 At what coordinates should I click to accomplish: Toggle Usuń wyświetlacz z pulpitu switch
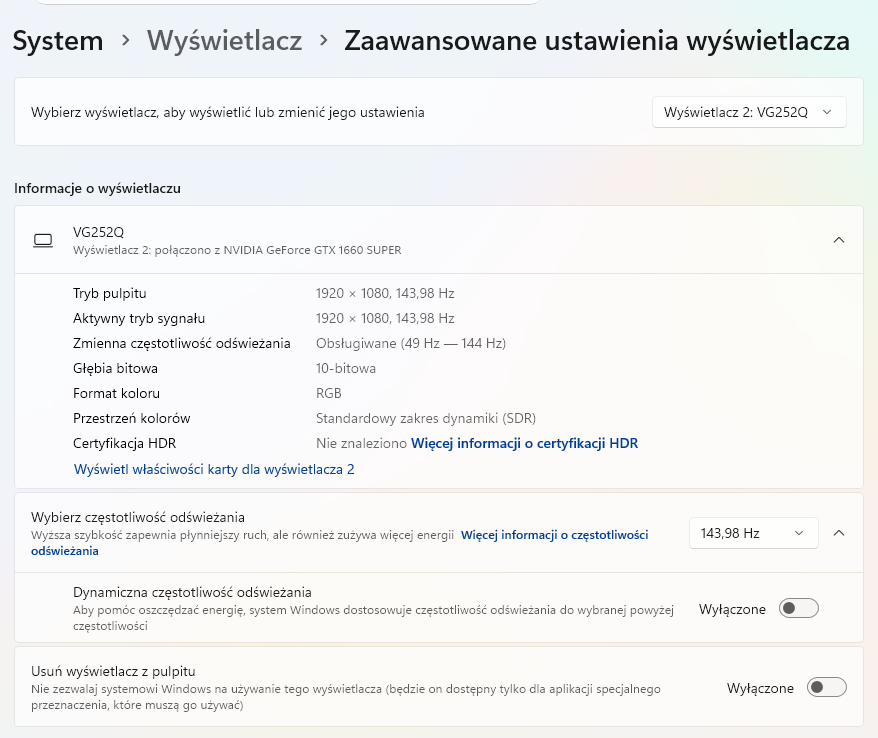(826, 688)
